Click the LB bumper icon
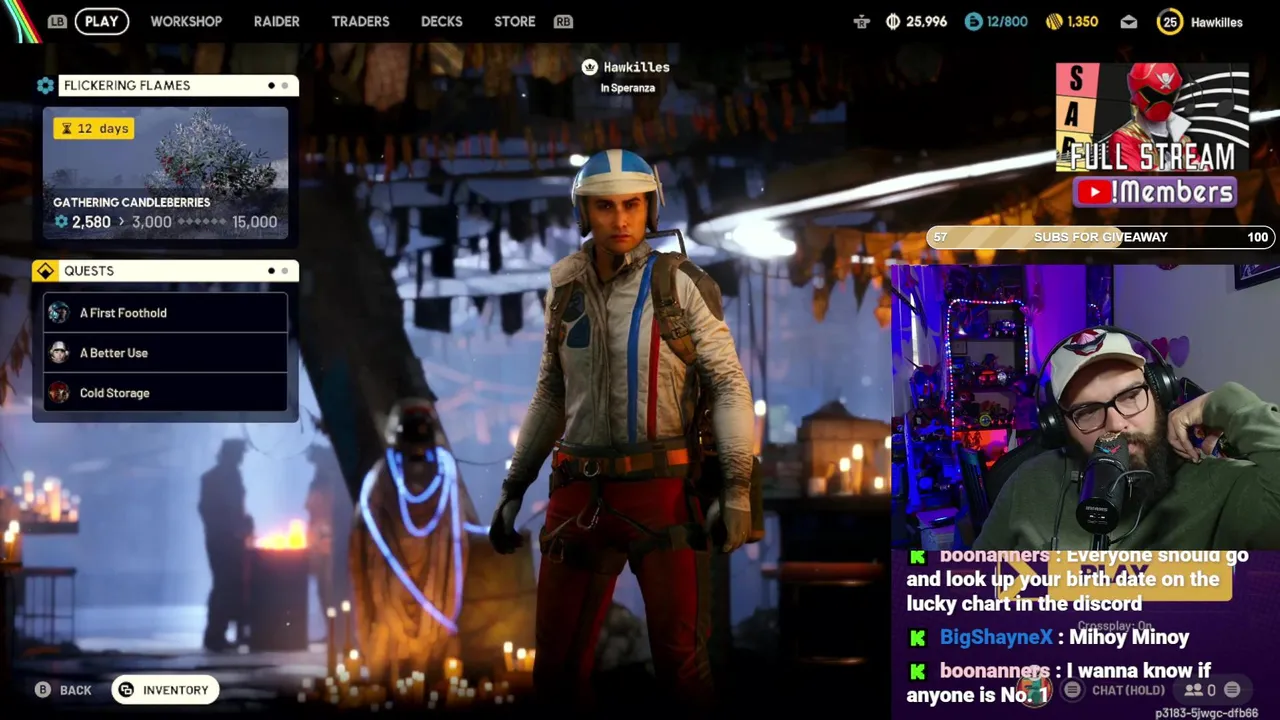1280x720 pixels. pyautogui.click(x=57, y=21)
